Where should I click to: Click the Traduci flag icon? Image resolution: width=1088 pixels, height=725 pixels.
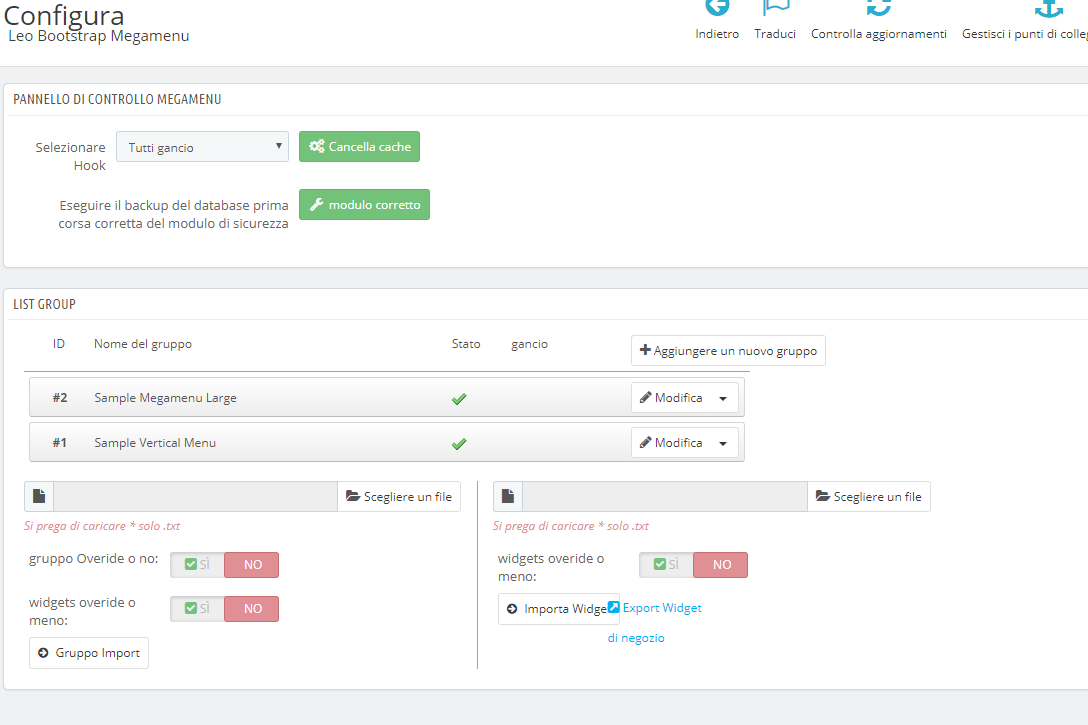775,8
